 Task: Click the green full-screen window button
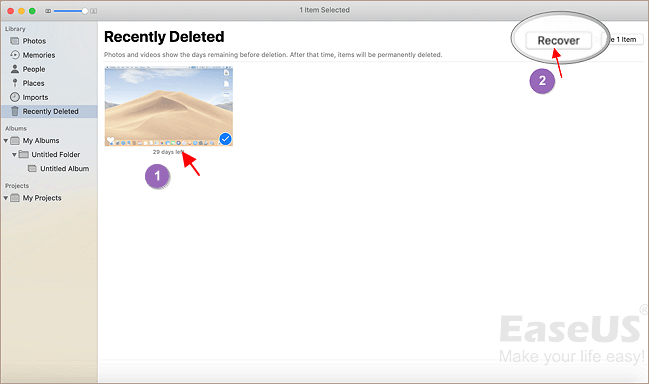click(x=32, y=11)
